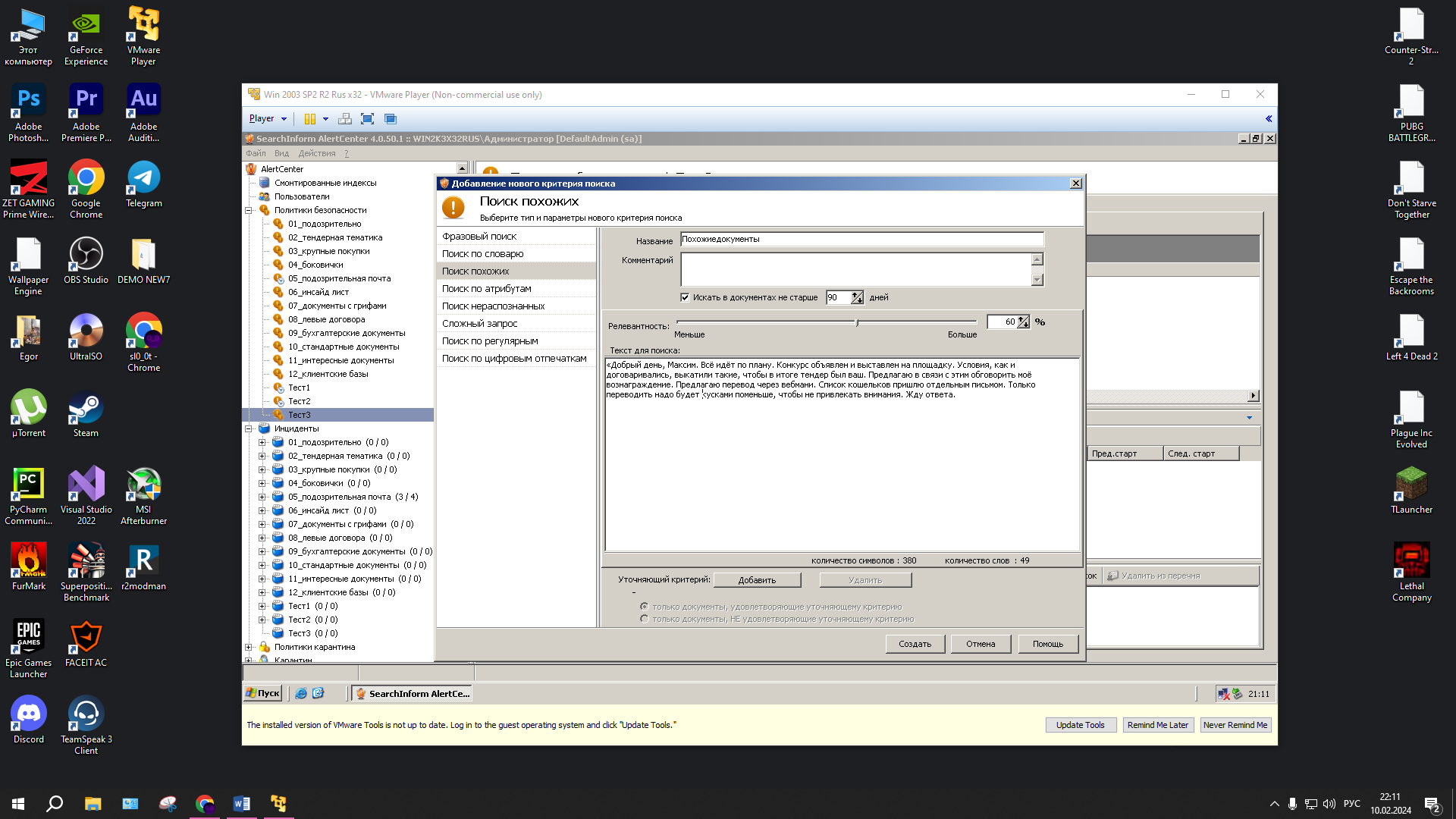
Task: Open Epic Games Launcher shortcut
Action: coord(29,649)
